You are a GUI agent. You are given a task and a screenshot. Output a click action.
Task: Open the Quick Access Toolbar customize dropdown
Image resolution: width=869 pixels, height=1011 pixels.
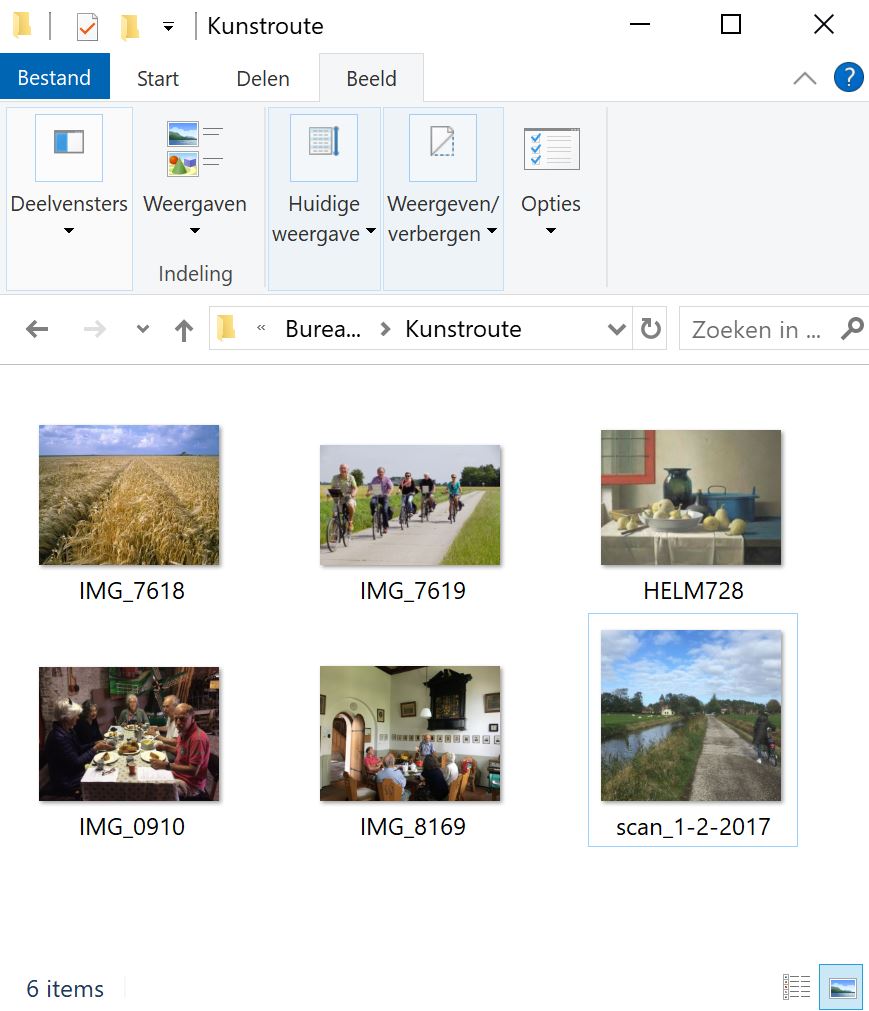point(168,27)
